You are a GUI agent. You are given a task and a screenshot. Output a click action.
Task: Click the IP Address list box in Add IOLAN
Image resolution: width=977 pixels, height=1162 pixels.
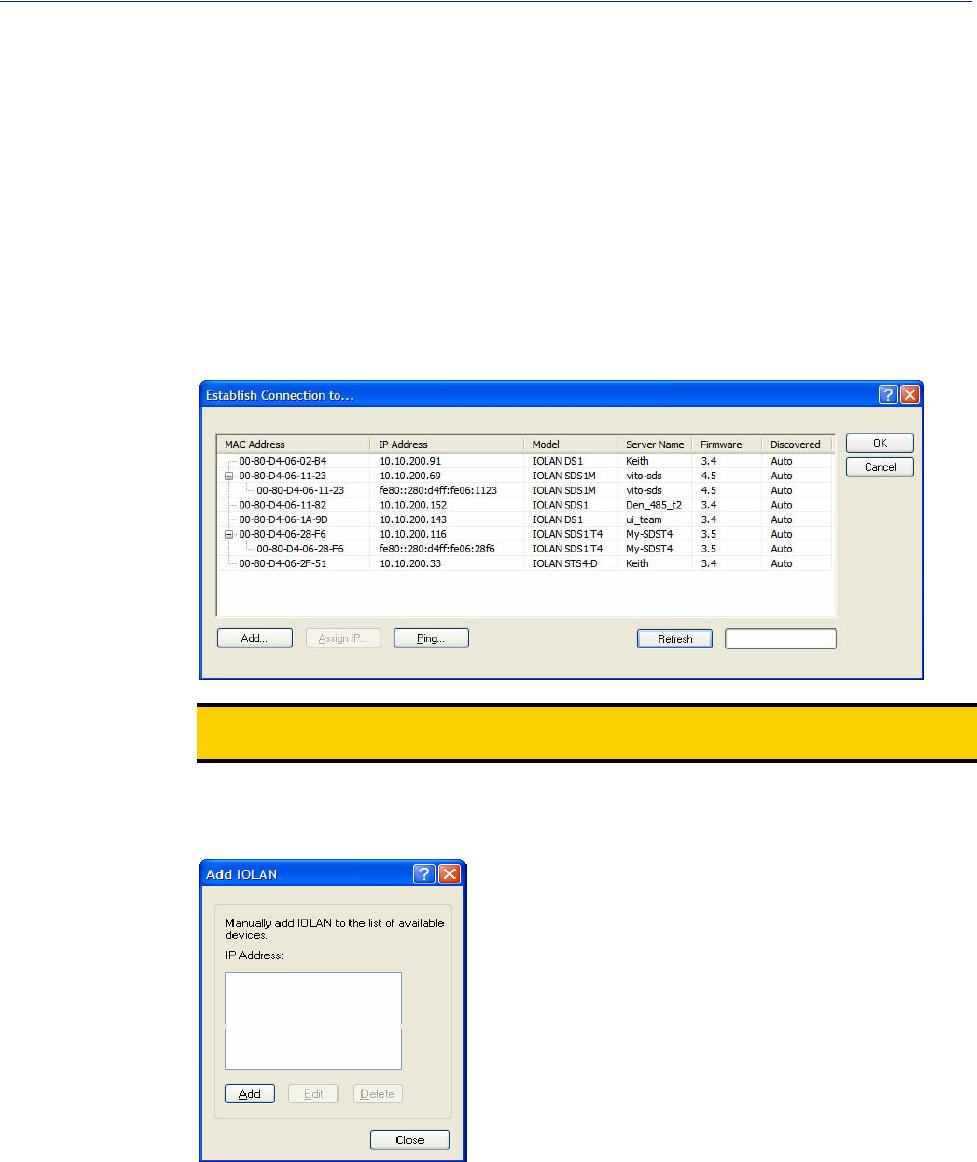pos(314,1020)
